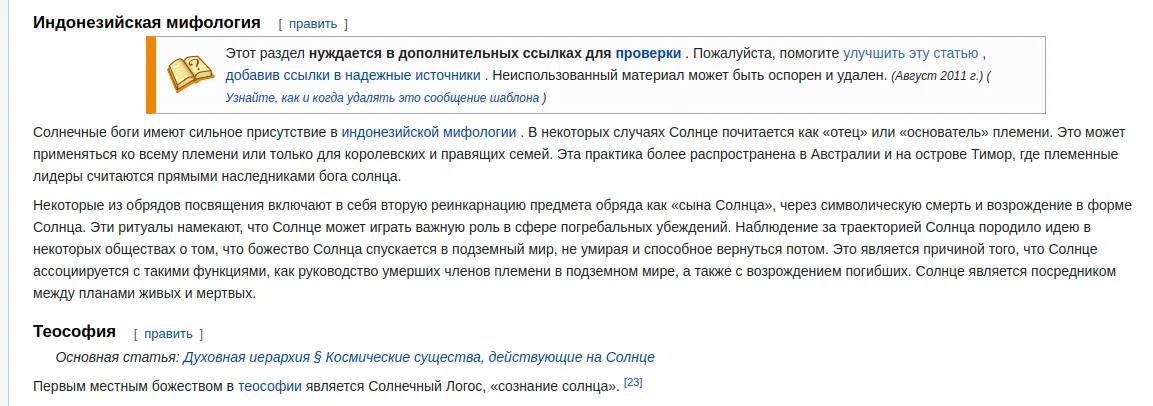
Task: Click Узнайте, как и когда удалять сообщение
Action: 382,97
